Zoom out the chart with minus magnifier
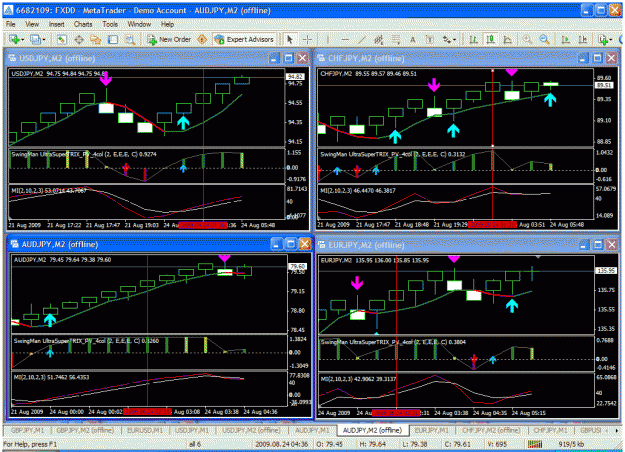This screenshot has width=625, height=452. click(x=544, y=39)
